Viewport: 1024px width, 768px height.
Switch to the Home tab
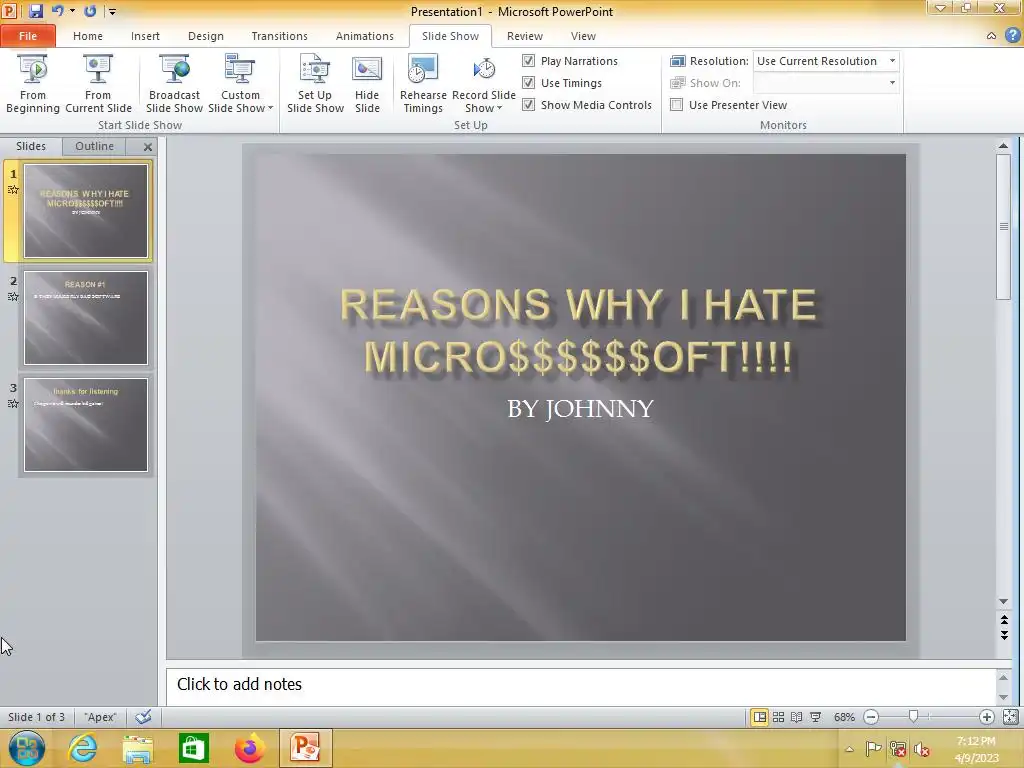(88, 36)
